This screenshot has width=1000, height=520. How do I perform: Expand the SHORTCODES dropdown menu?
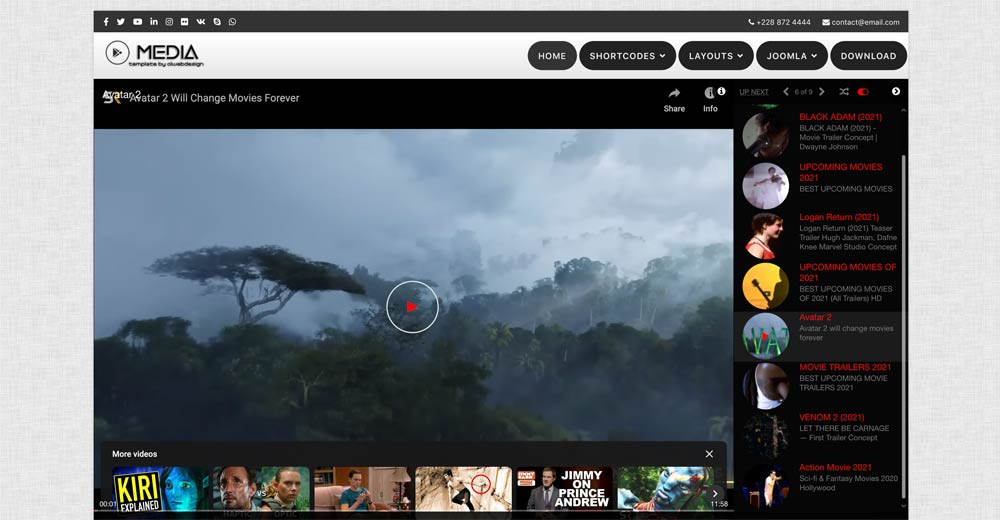coord(627,56)
